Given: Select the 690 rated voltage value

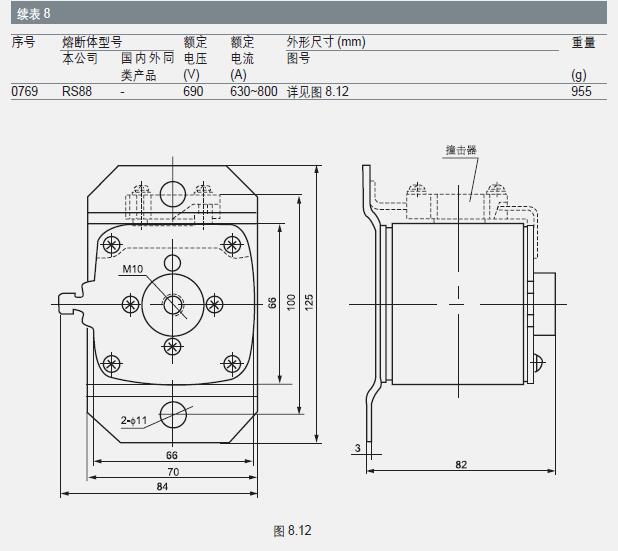Looking at the screenshot, I should [x=193, y=91].
